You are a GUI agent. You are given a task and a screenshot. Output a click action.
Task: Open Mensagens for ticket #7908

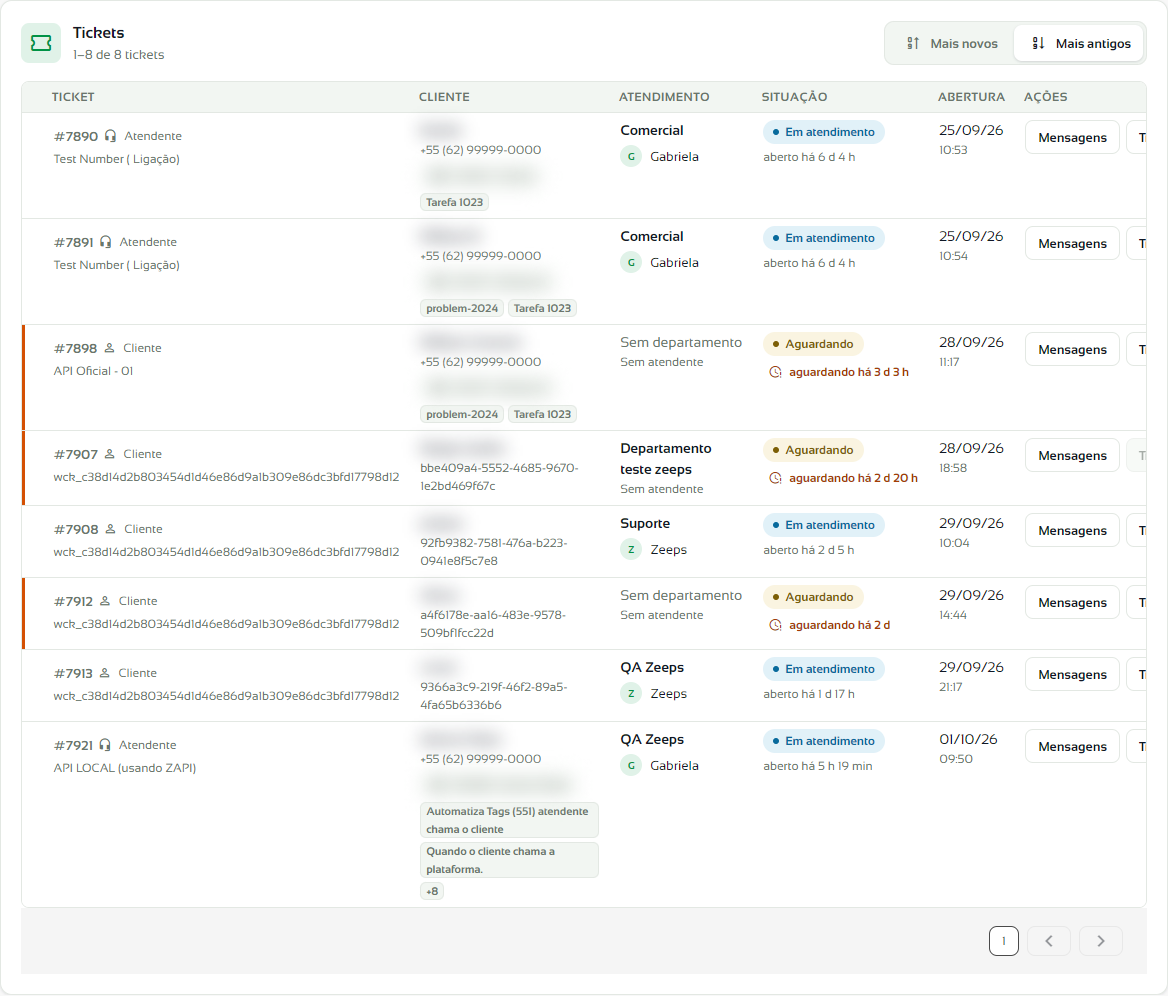[1072, 530]
